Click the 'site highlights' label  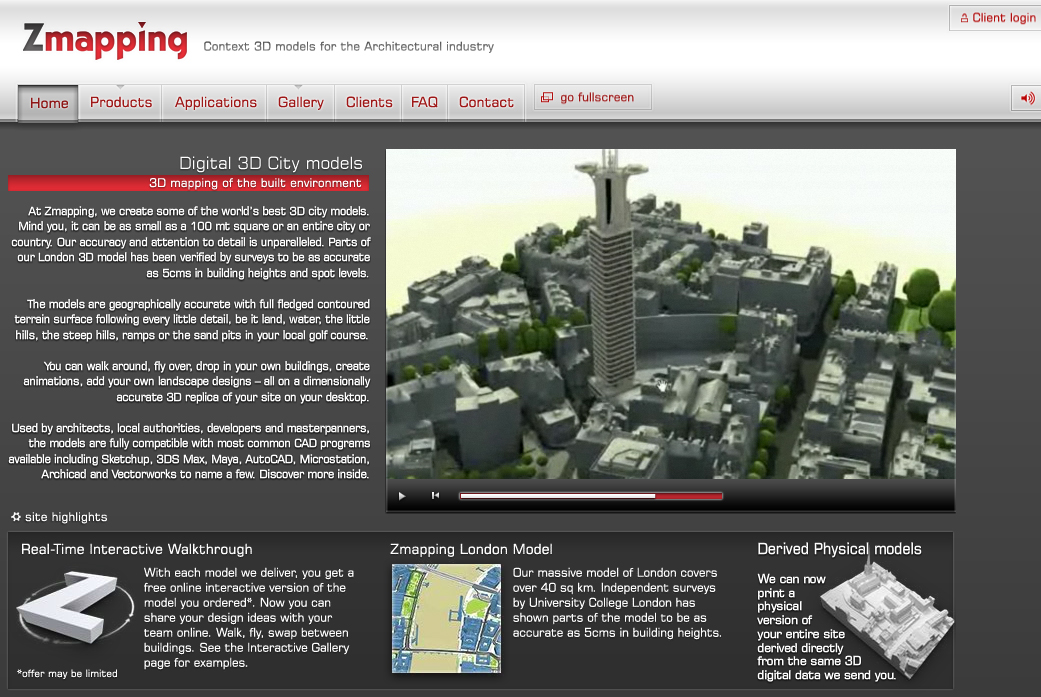click(x=66, y=516)
